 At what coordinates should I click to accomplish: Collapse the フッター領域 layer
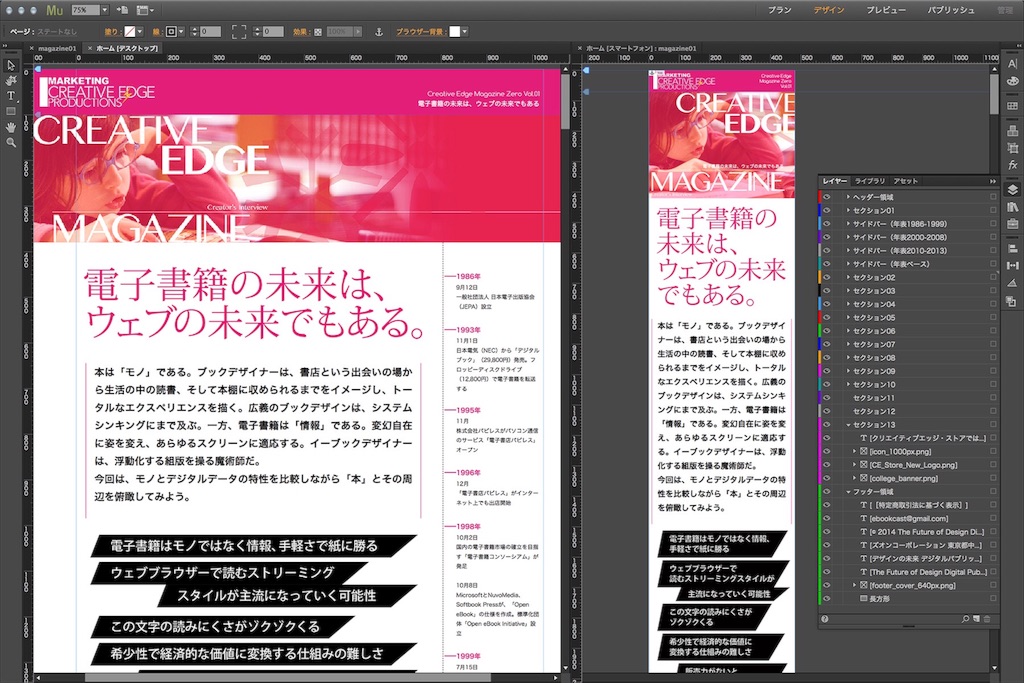click(848, 492)
